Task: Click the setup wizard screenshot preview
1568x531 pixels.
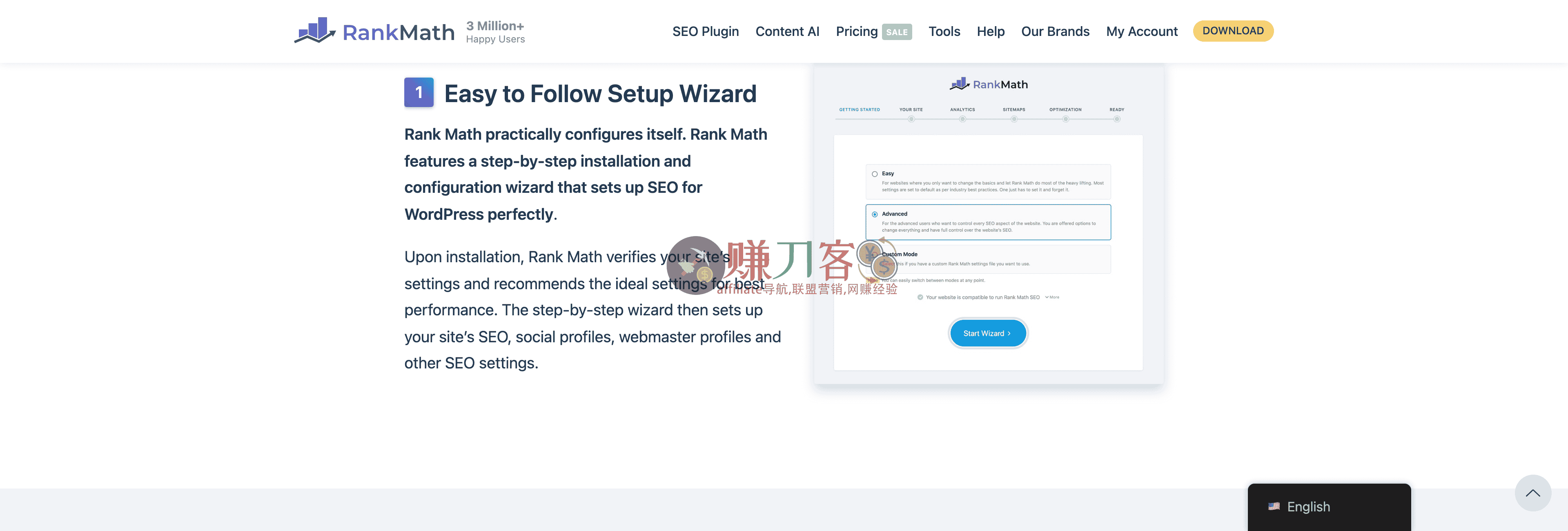Action: (988, 224)
